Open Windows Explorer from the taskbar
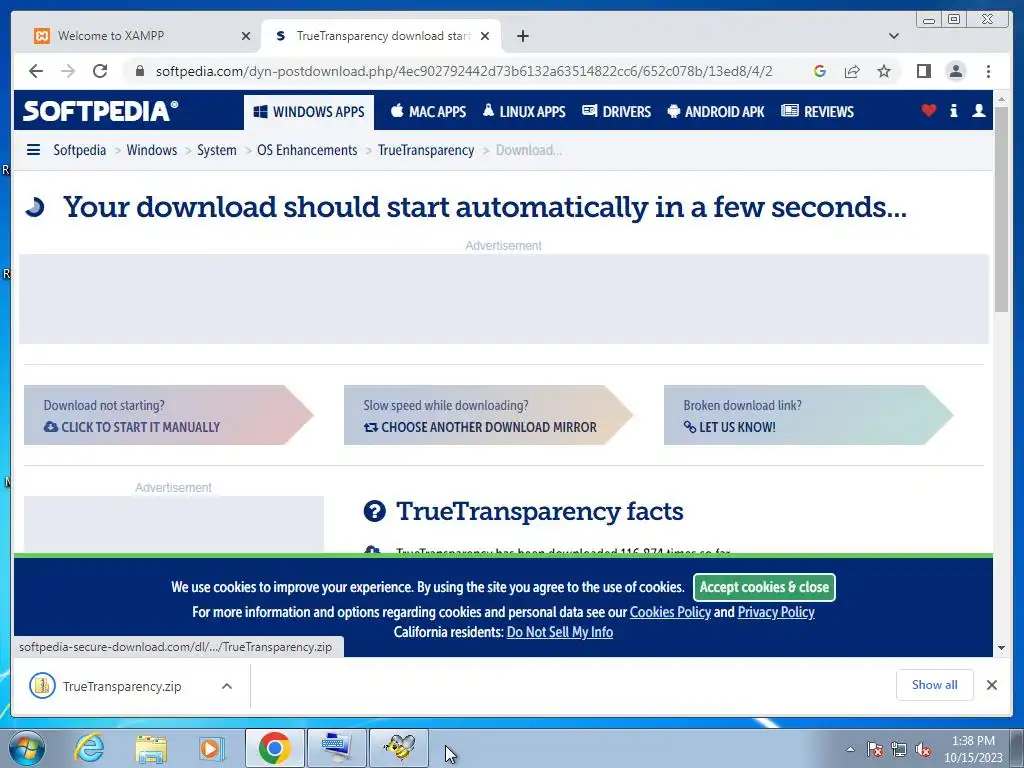Viewport: 1024px width, 768px height. pos(151,748)
